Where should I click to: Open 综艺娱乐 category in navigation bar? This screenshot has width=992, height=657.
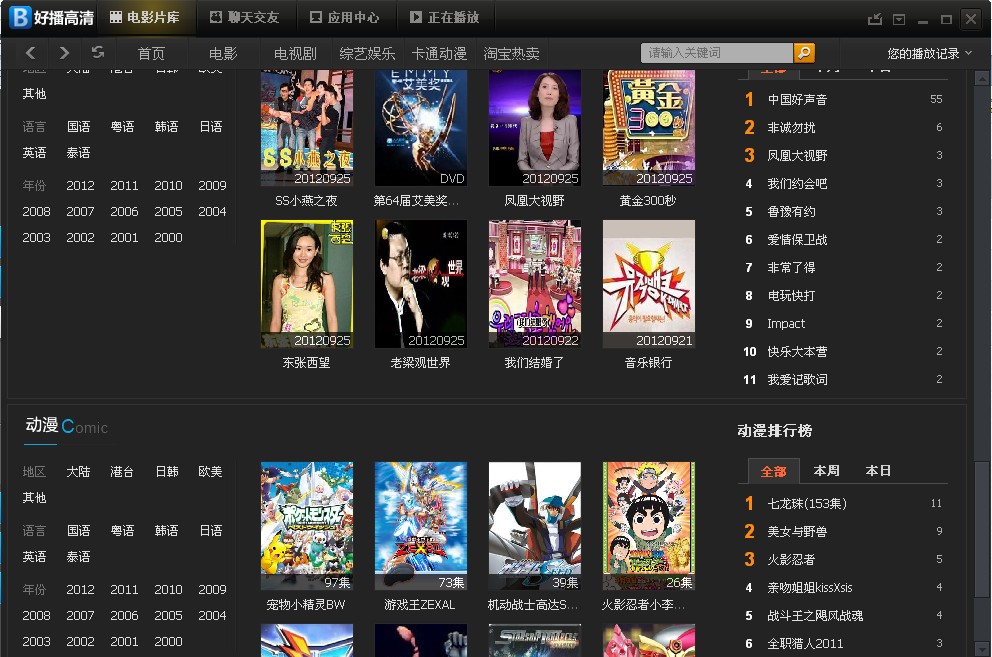click(367, 53)
